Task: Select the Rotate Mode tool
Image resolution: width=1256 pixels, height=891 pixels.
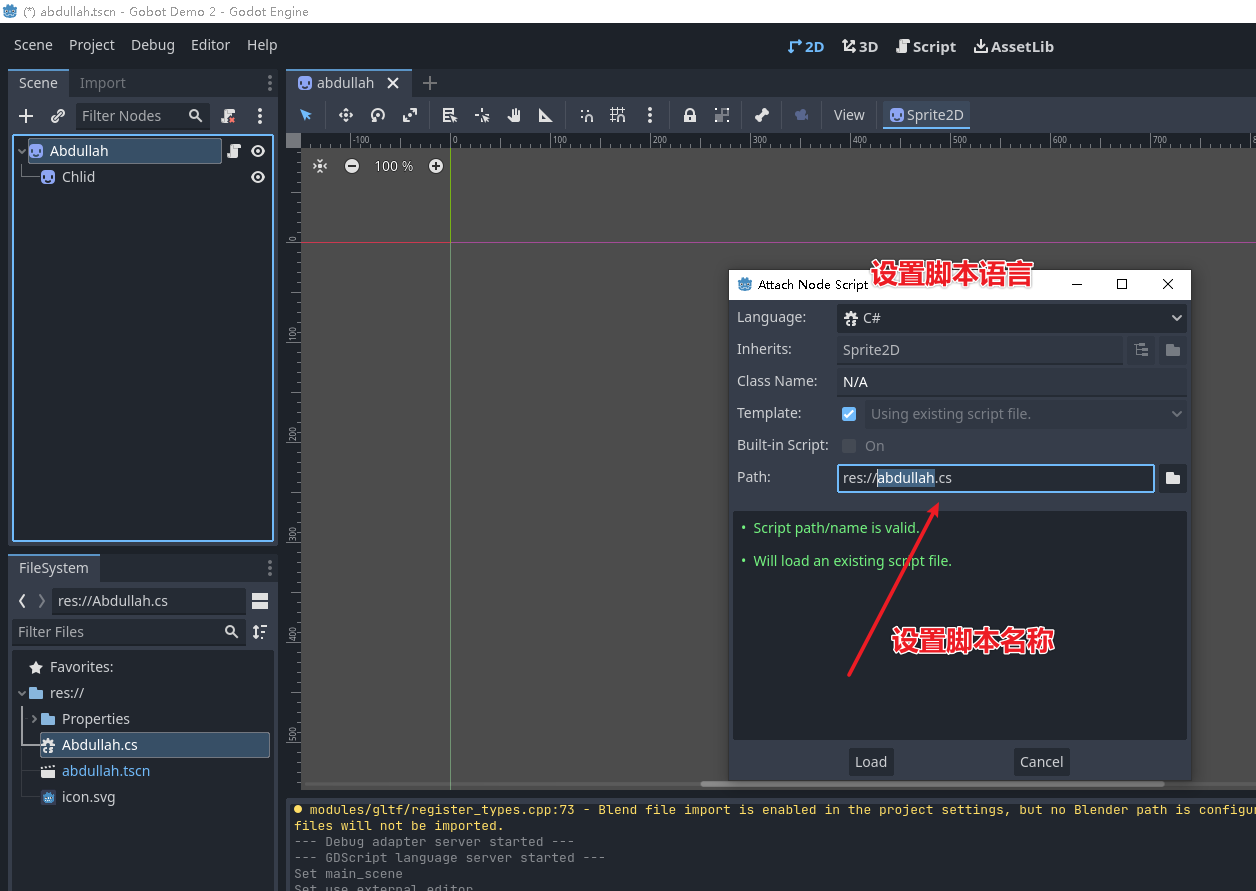Action: coord(378,115)
